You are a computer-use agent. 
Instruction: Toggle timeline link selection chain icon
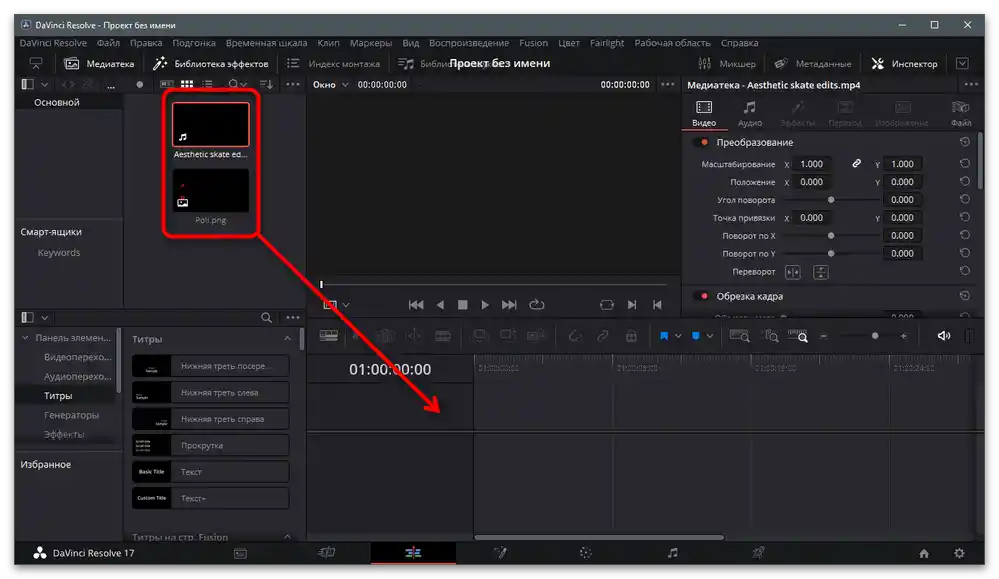coord(602,336)
